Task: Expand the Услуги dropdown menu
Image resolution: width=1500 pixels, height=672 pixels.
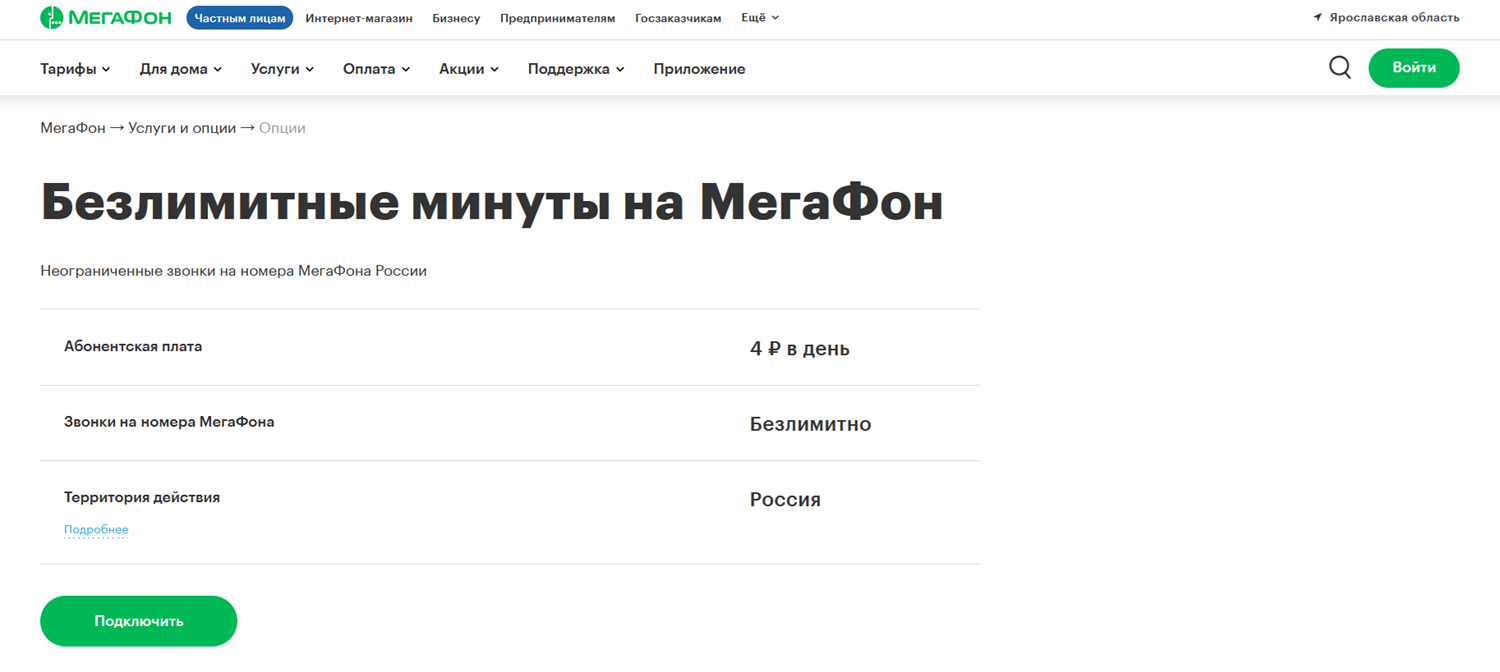Action: click(x=283, y=69)
